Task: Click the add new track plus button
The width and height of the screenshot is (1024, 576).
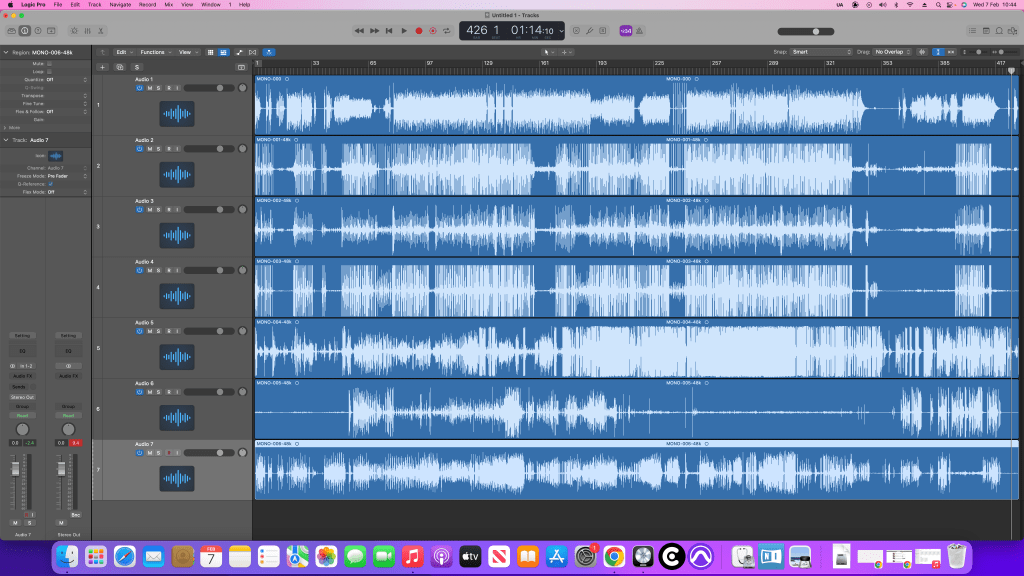Action: [102, 67]
